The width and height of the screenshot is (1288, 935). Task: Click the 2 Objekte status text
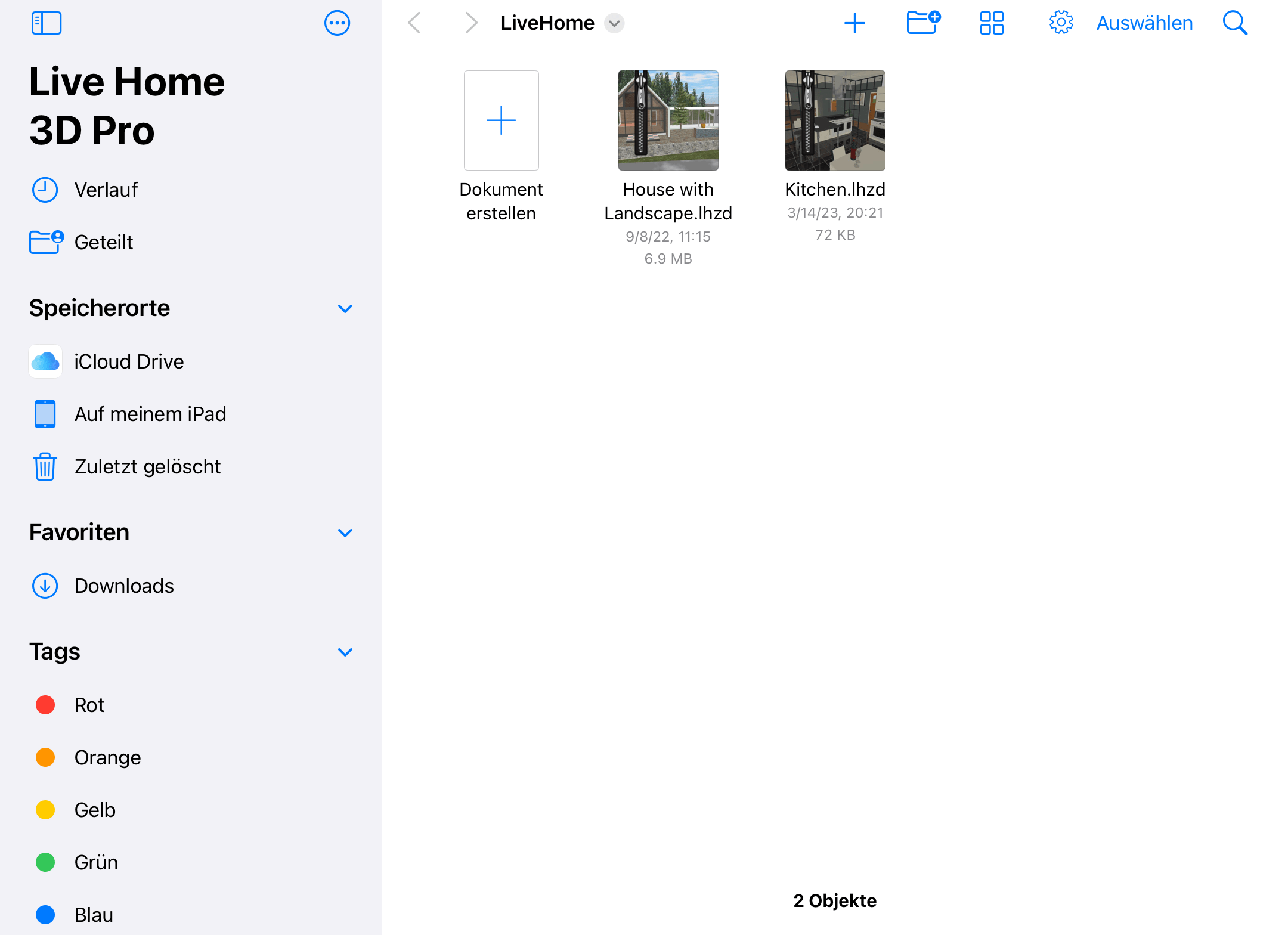(x=835, y=900)
